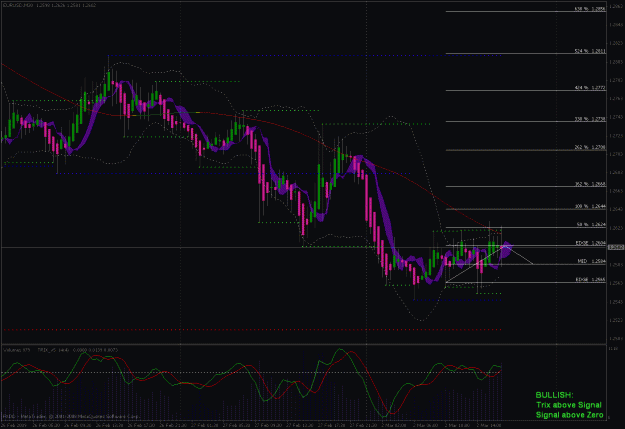The width and height of the screenshot is (625, 429).
Task: Select the 424 % Fibonacci level label
Action: 590,88
